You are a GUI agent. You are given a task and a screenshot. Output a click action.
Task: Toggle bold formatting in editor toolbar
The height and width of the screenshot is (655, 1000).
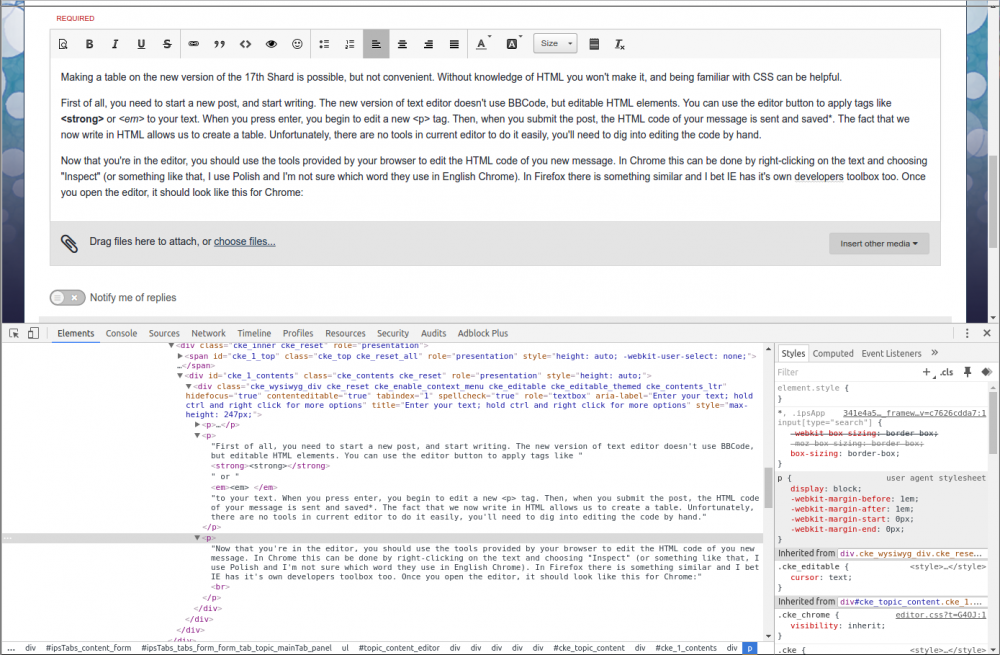89,44
